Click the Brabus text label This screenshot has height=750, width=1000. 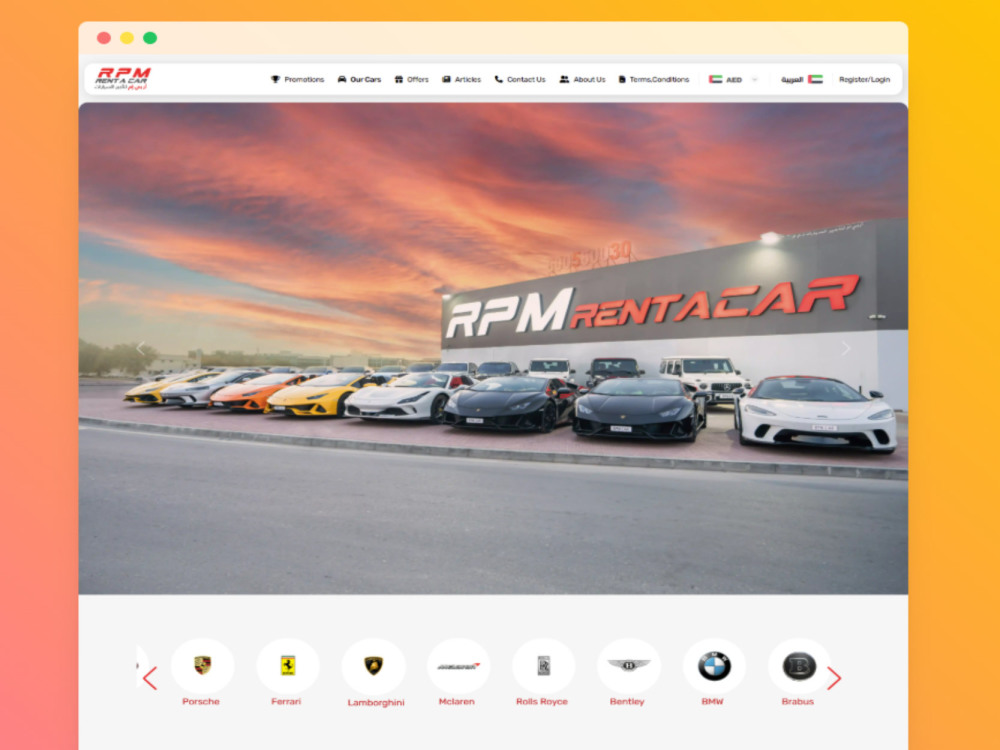[798, 702]
